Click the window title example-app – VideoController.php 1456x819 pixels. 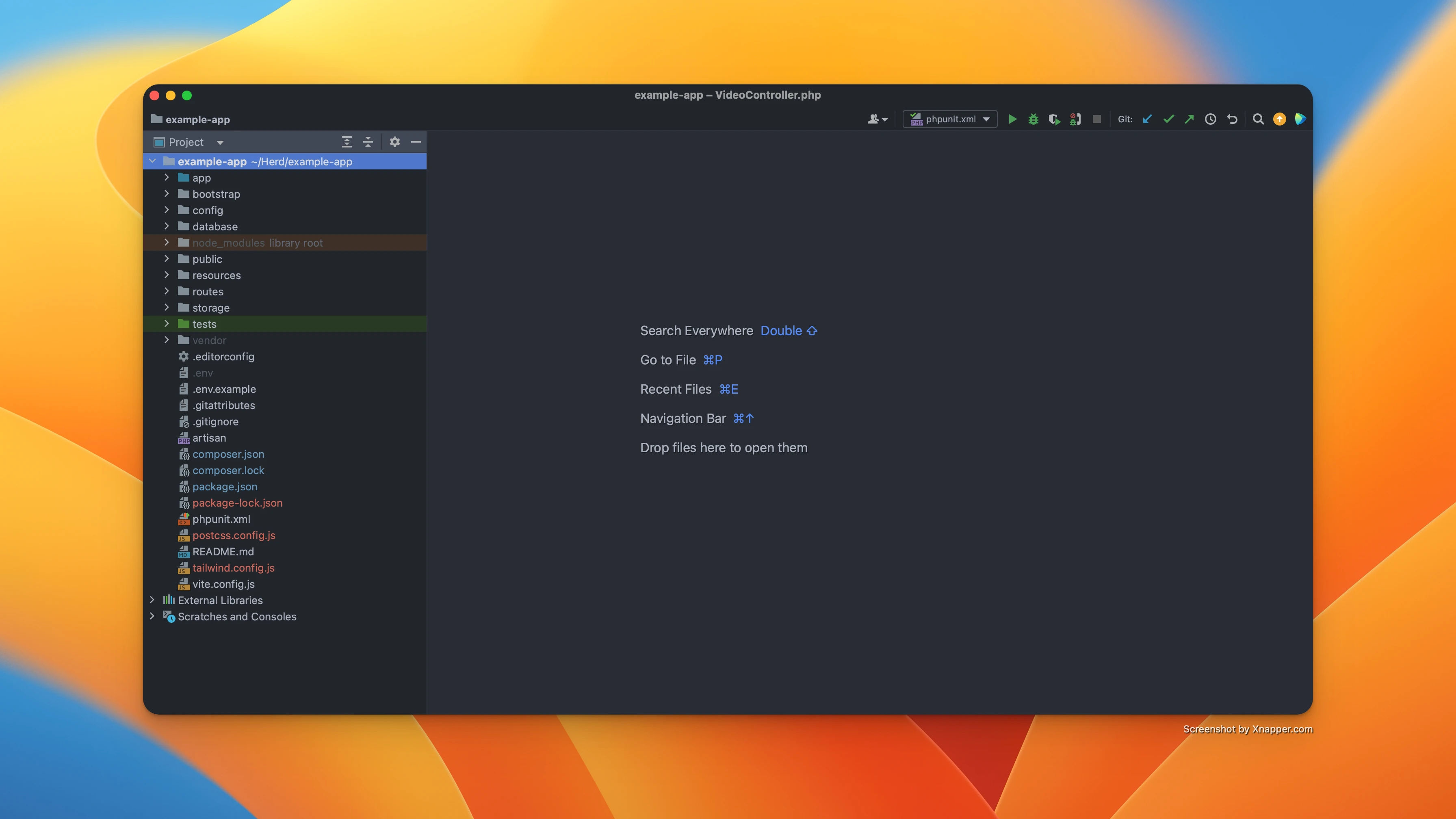click(x=728, y=95)
